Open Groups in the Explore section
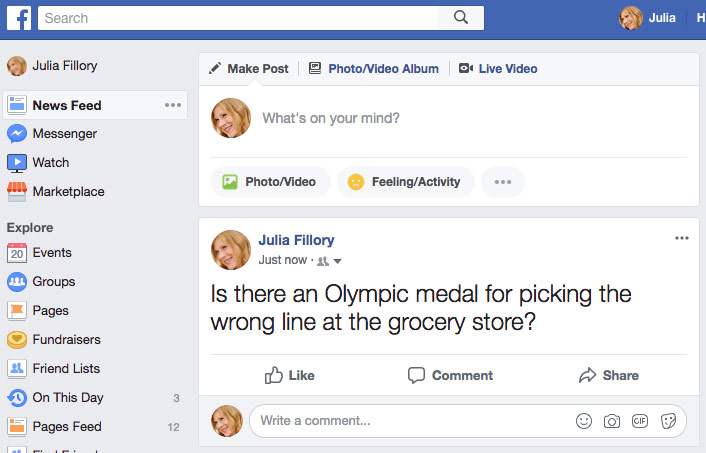The image size is (706, 453). click(x=53, y=282)
